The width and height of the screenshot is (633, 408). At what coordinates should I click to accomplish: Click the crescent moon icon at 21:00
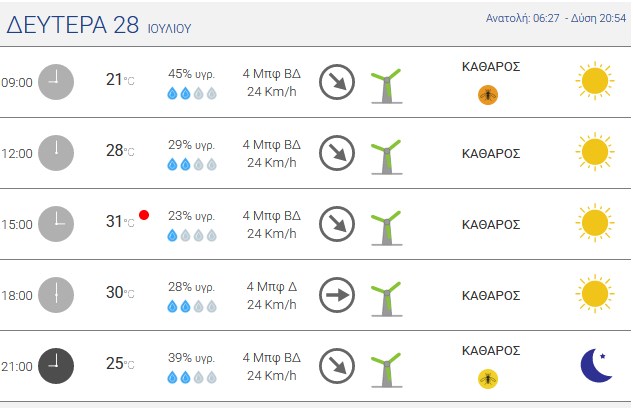(596, 366)
